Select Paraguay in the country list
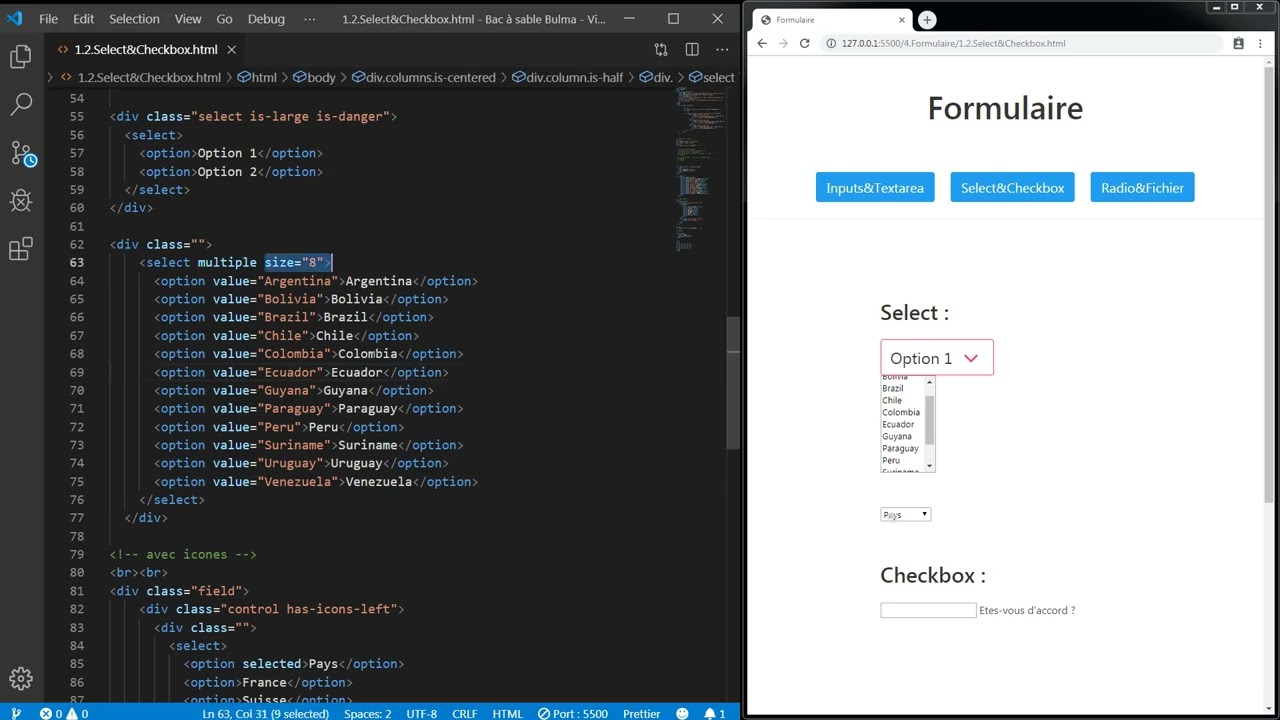The height and width of the screenshot is (720, 1280). (x=900, y=448)
